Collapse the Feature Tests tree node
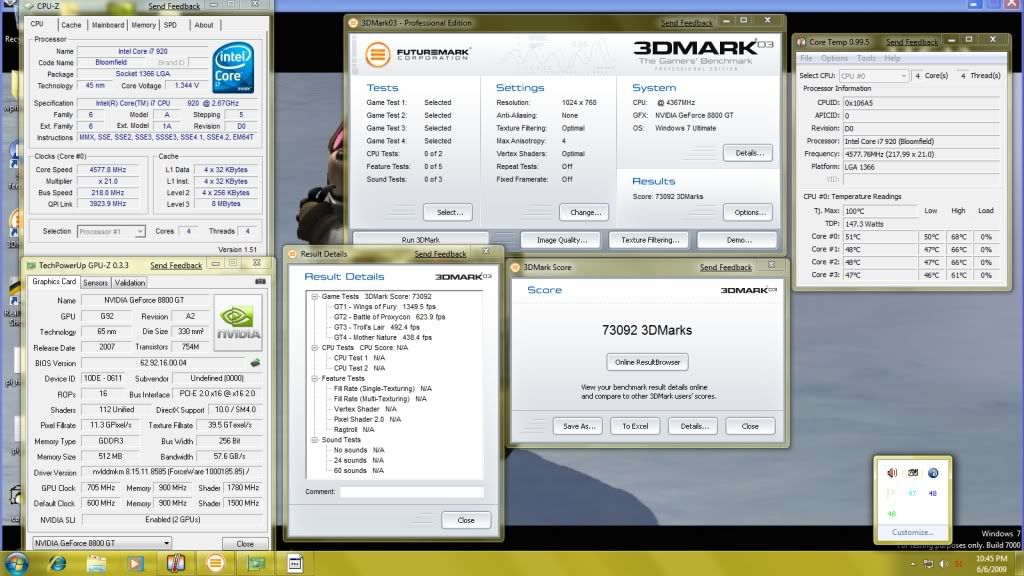Viewport: 1024px width, 576px height. 315,378
